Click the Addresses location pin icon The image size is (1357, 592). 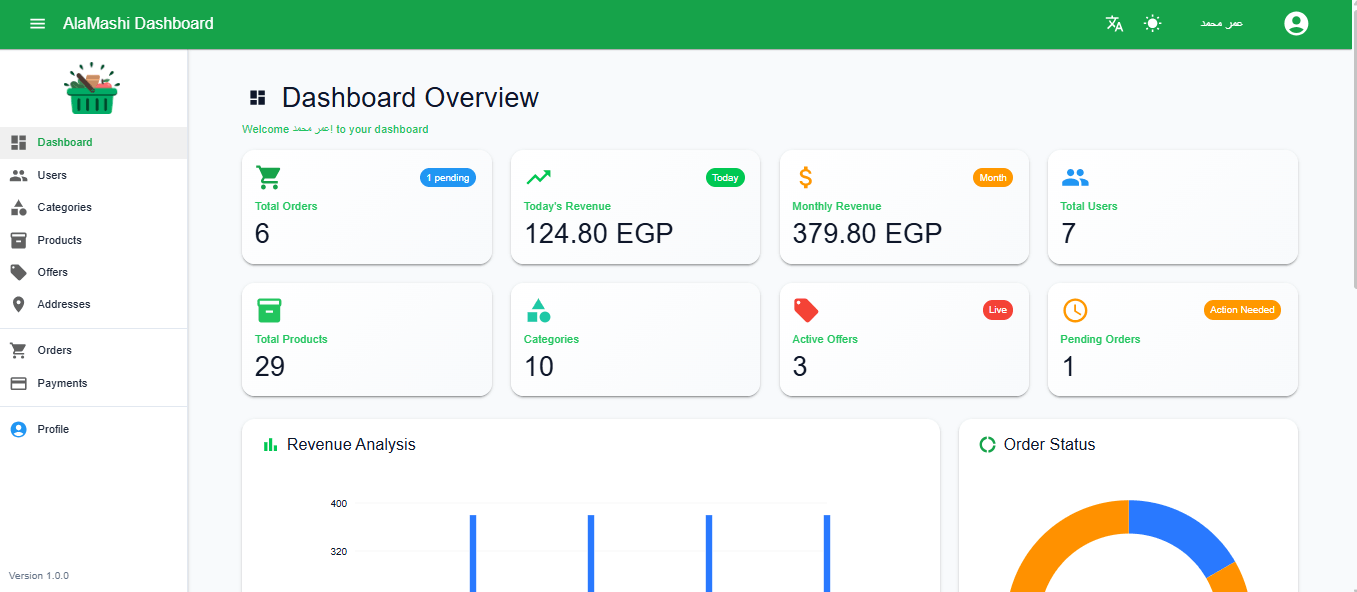tap(20, 304)
